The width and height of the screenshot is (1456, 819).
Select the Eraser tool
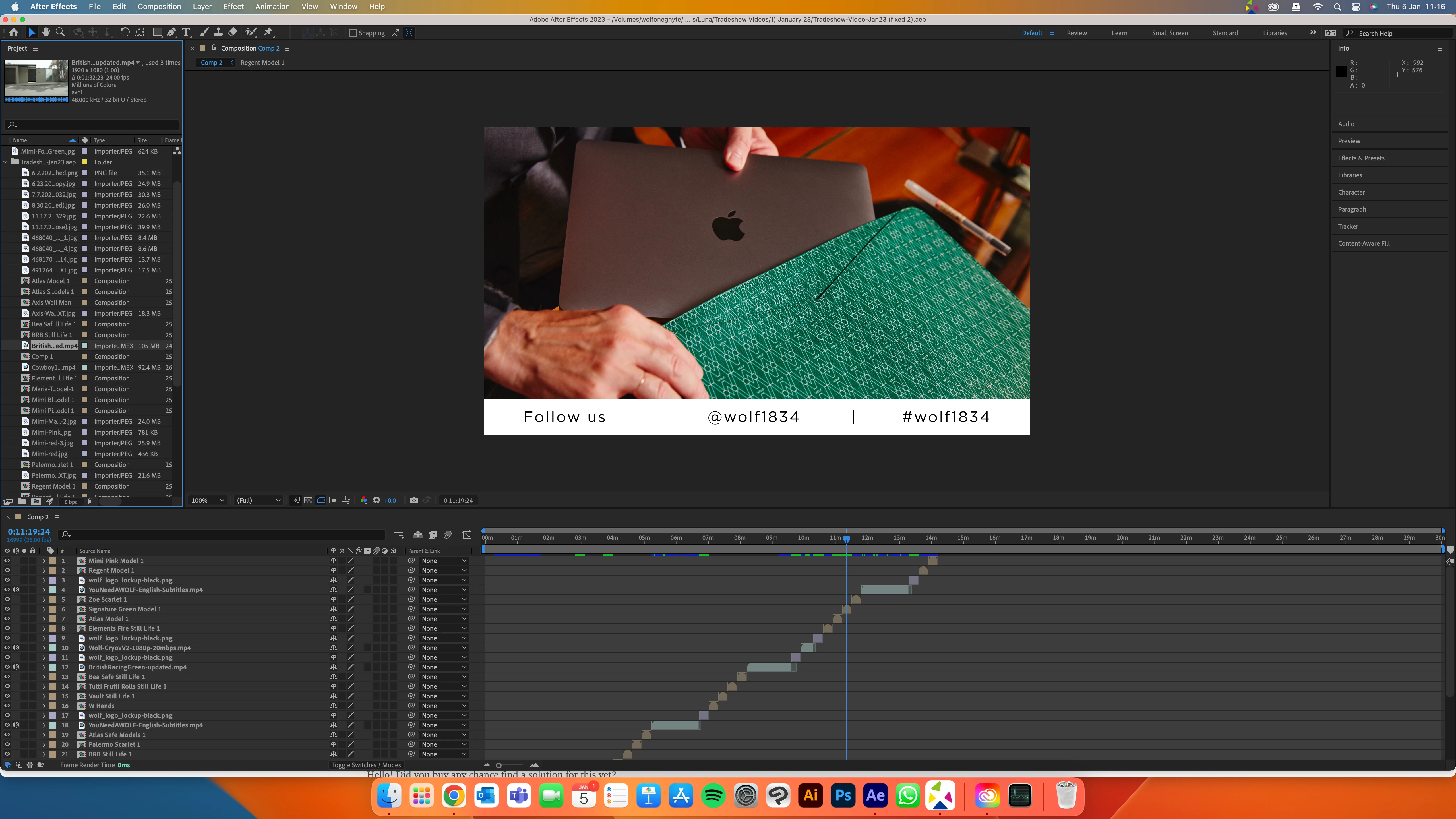click(233, 32)
